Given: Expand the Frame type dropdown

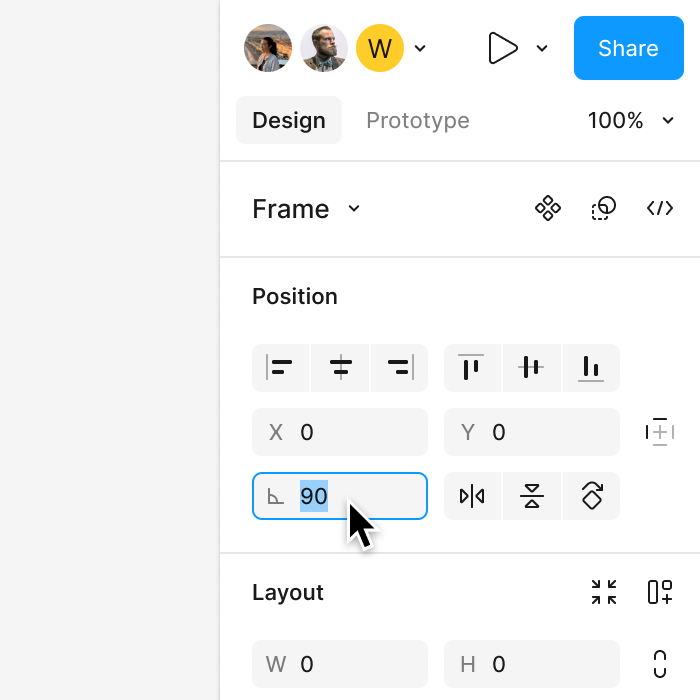Looking at the screenshot, I should [x=354, y=208].
